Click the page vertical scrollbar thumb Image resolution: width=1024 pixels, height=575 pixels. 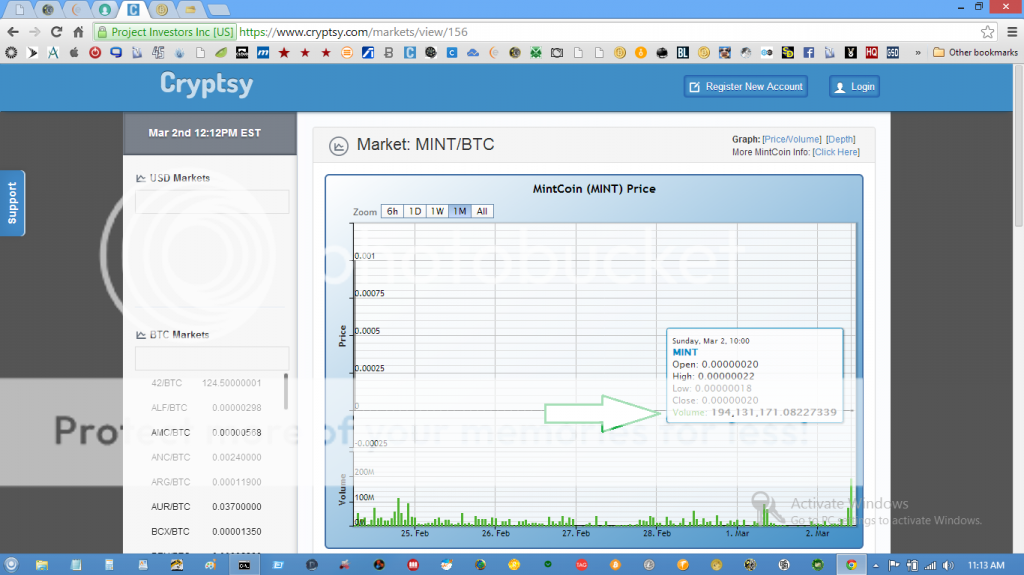pos(1018,146)
